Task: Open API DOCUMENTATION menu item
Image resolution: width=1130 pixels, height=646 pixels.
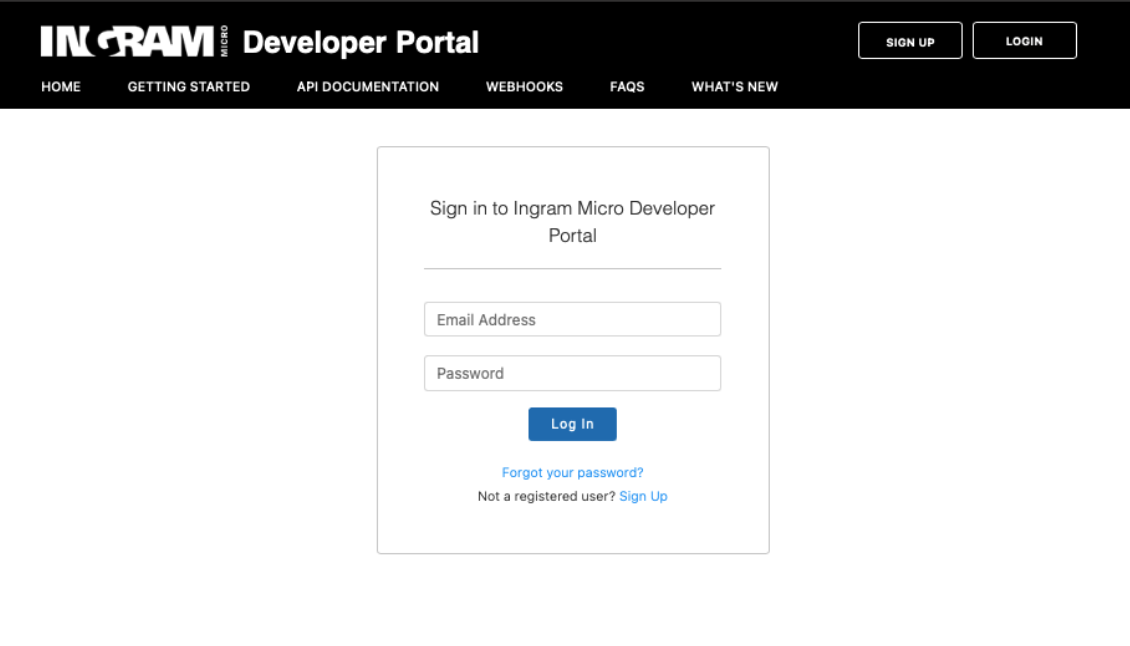Action: (x=368, y=87)
